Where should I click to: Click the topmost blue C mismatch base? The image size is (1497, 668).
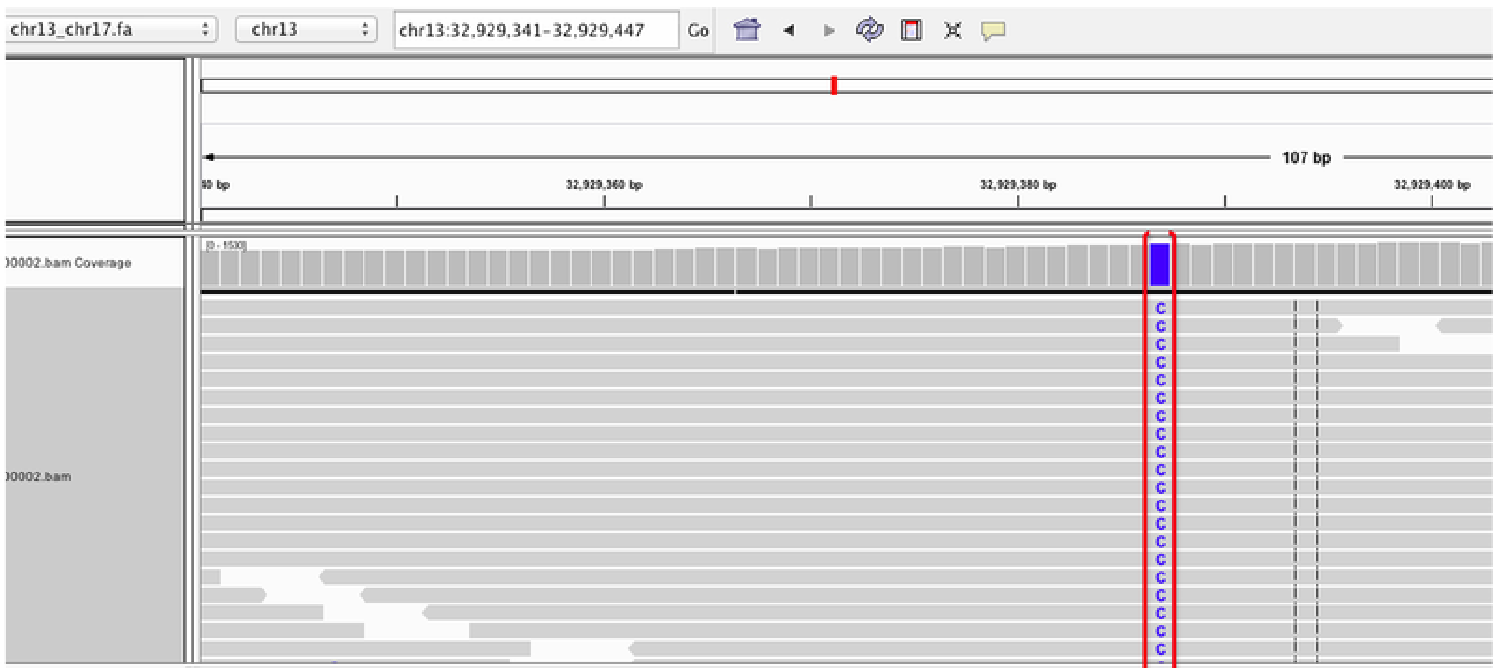coord(1160,309)
